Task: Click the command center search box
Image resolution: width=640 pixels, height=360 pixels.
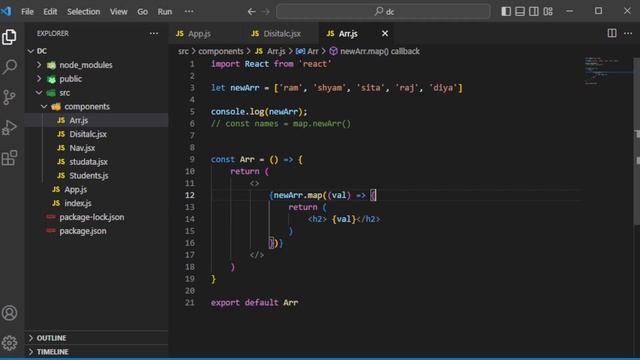Action: 383,11
